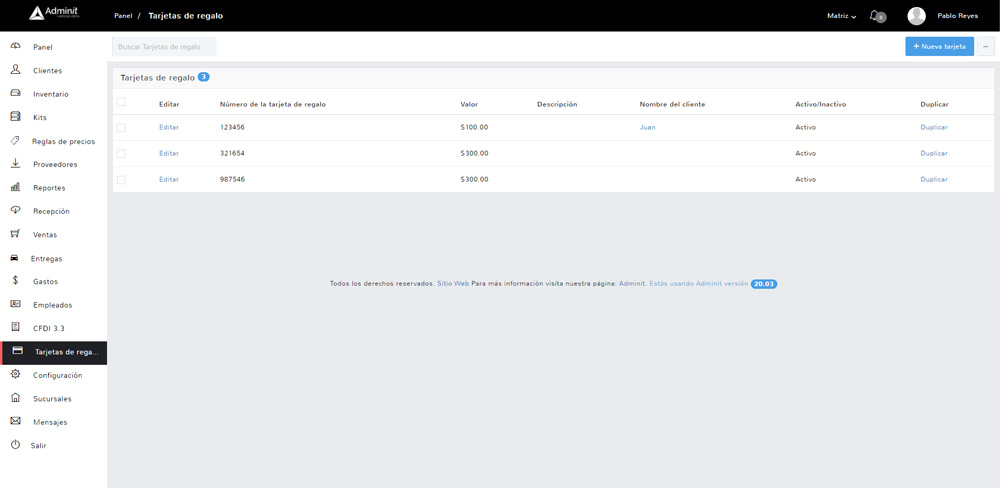Focus the Buscar Tarjetas de regalo search field

[164, 47]
